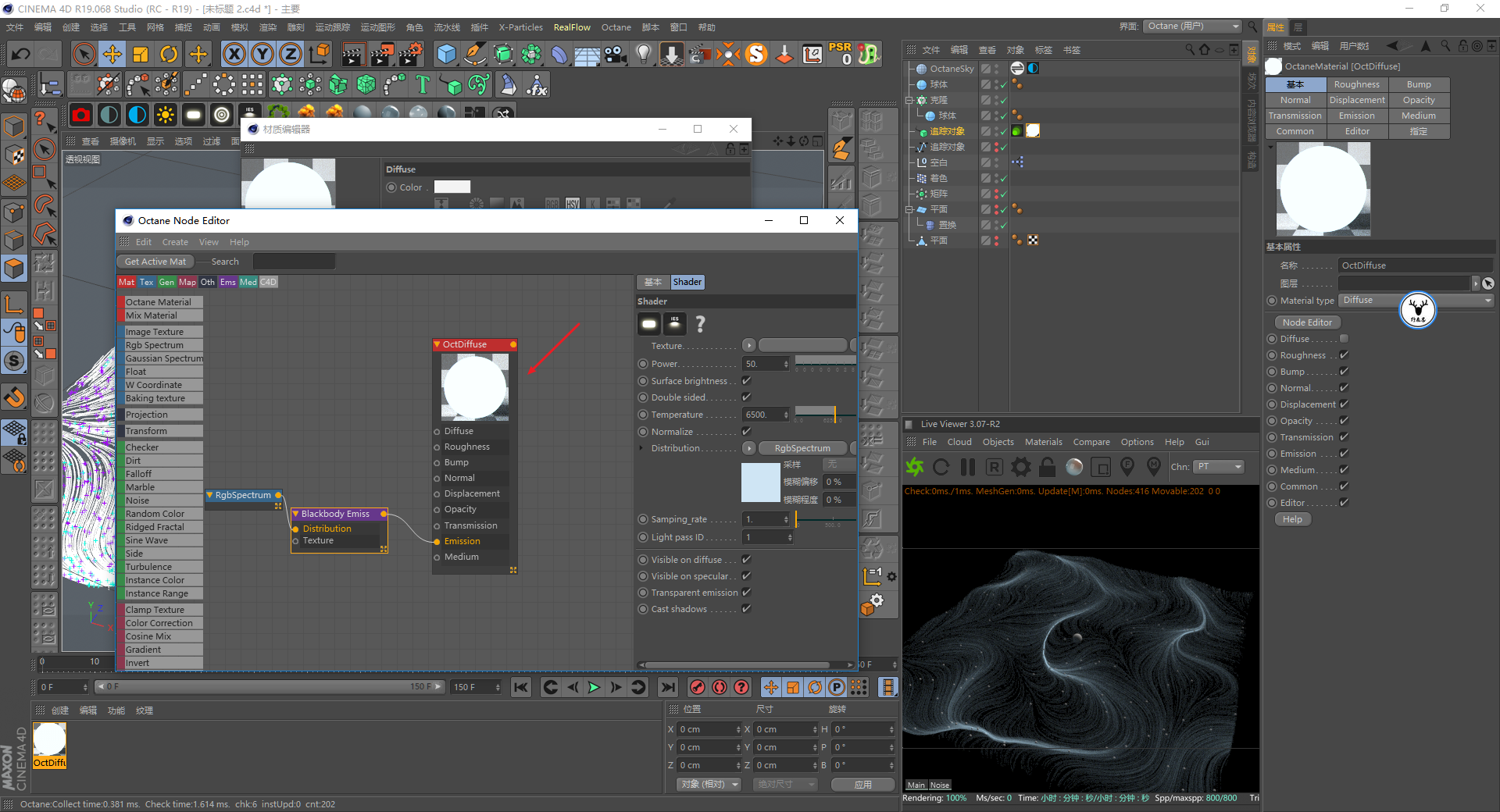The image size is (1500, 812).
Task: Toggle Emission checkbox in attributes panel
Action: tap(1344, 454)
